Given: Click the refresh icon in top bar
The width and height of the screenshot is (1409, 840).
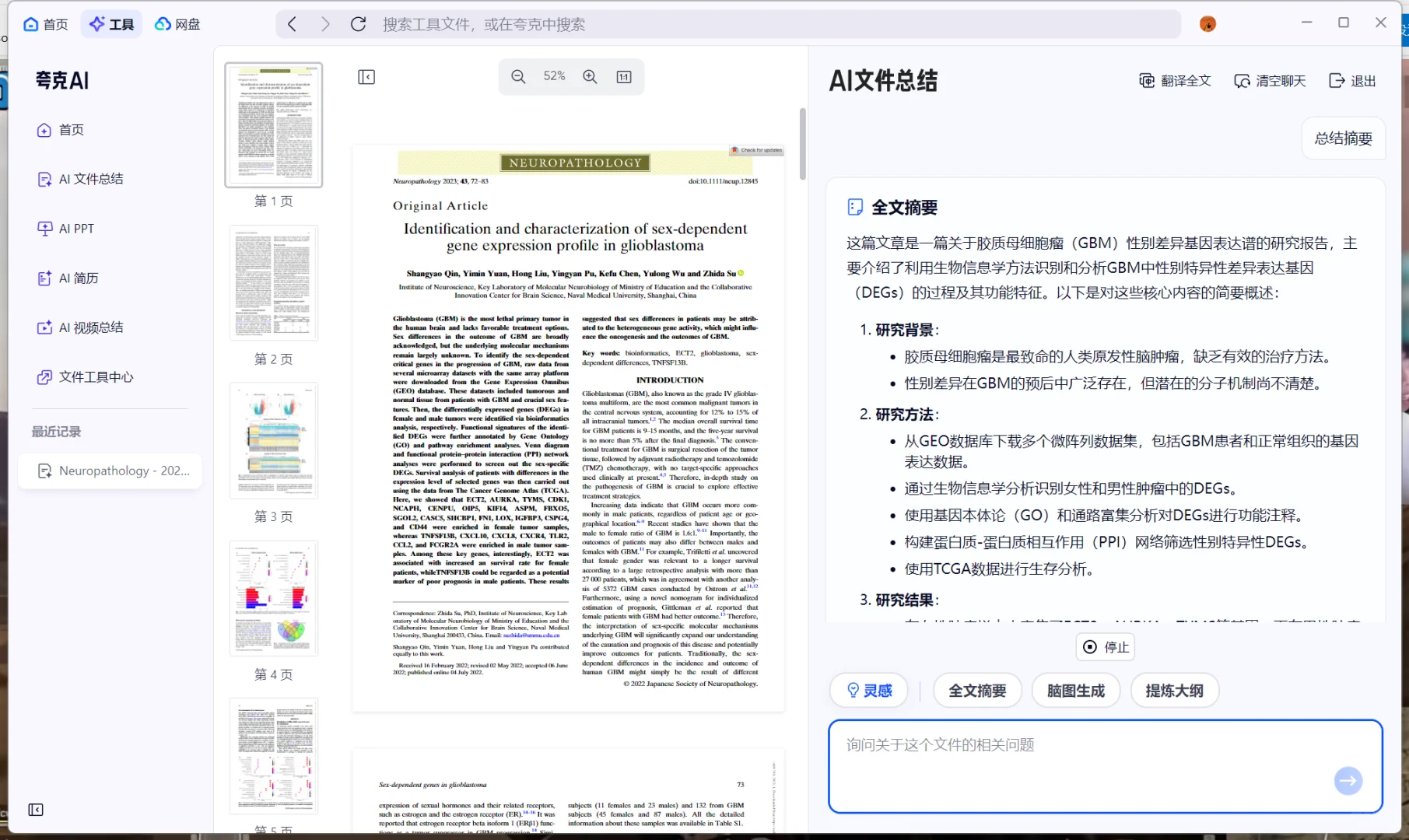Looking at the screenshot, I should click(358, 24).
